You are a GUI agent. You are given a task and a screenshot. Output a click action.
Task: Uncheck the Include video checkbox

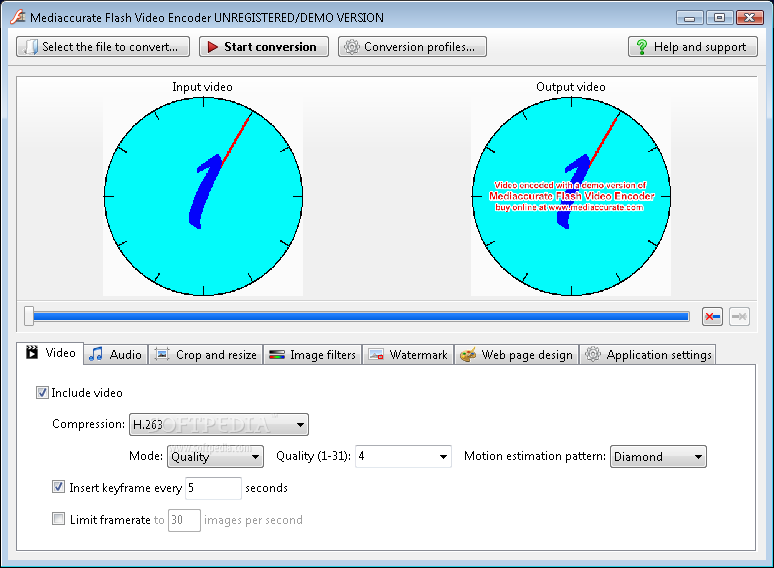click(x=42, y=393)
